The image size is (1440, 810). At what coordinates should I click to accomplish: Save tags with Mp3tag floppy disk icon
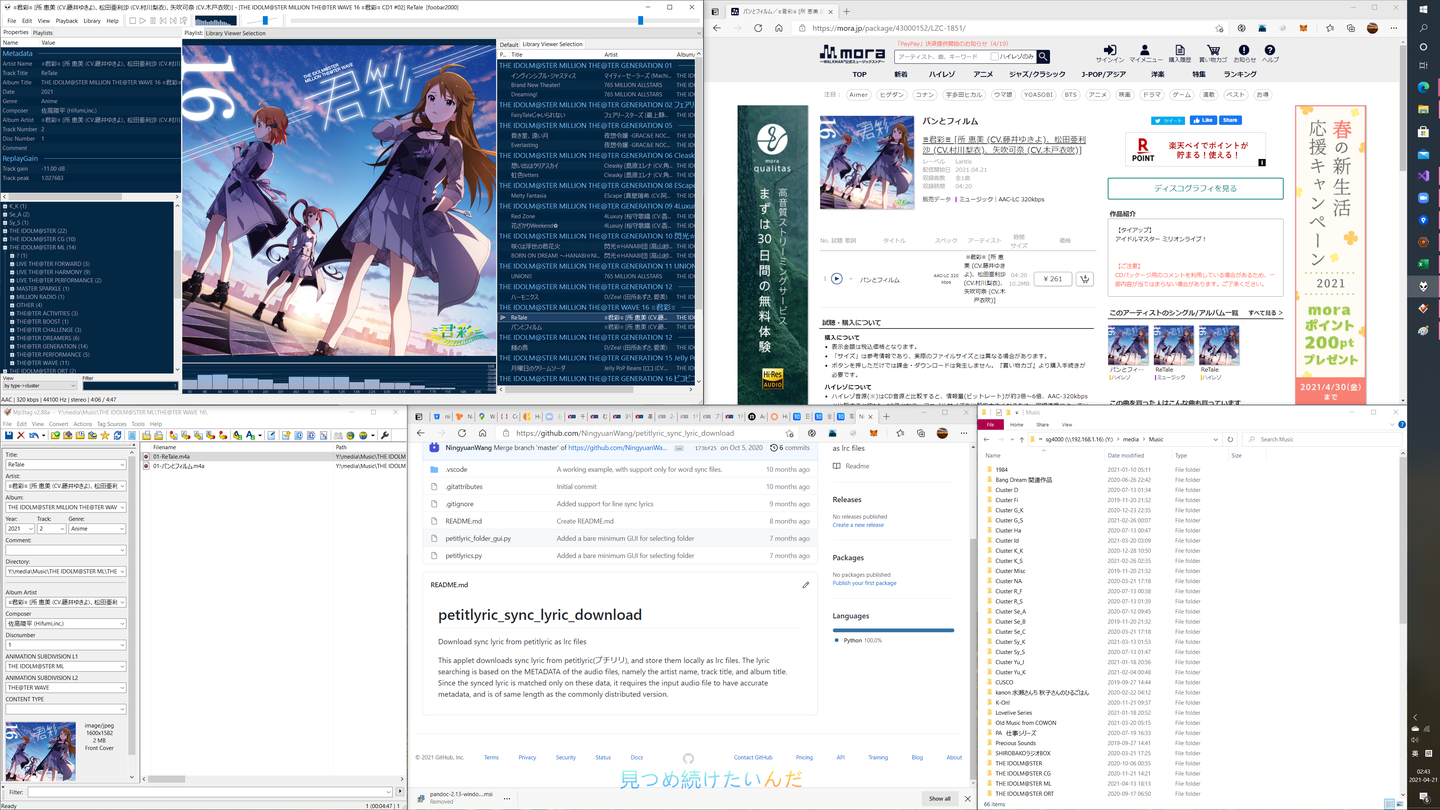click(9, 435)
